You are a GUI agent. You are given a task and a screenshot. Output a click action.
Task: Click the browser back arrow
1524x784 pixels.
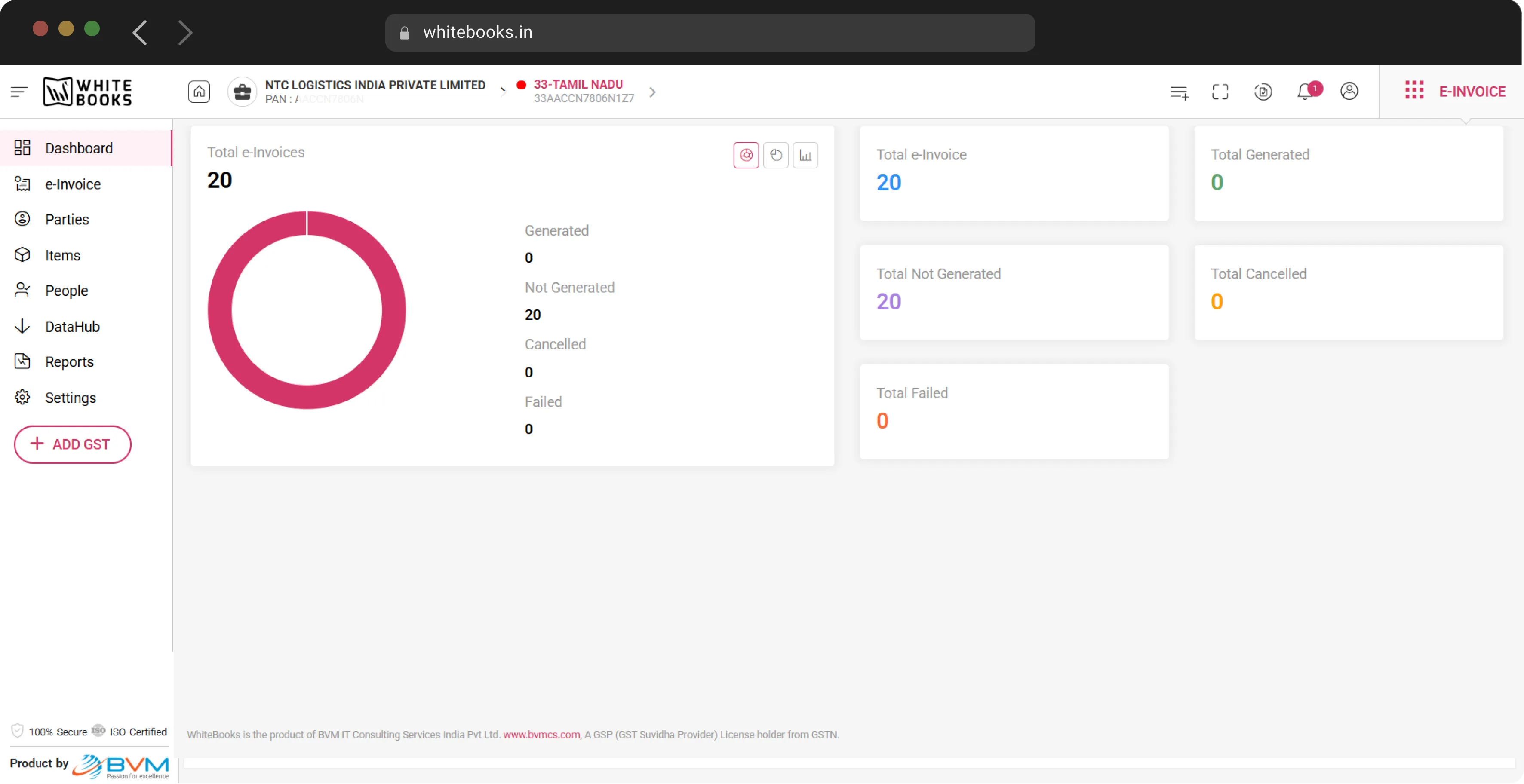pyautogui.click(x=140, y=33)
